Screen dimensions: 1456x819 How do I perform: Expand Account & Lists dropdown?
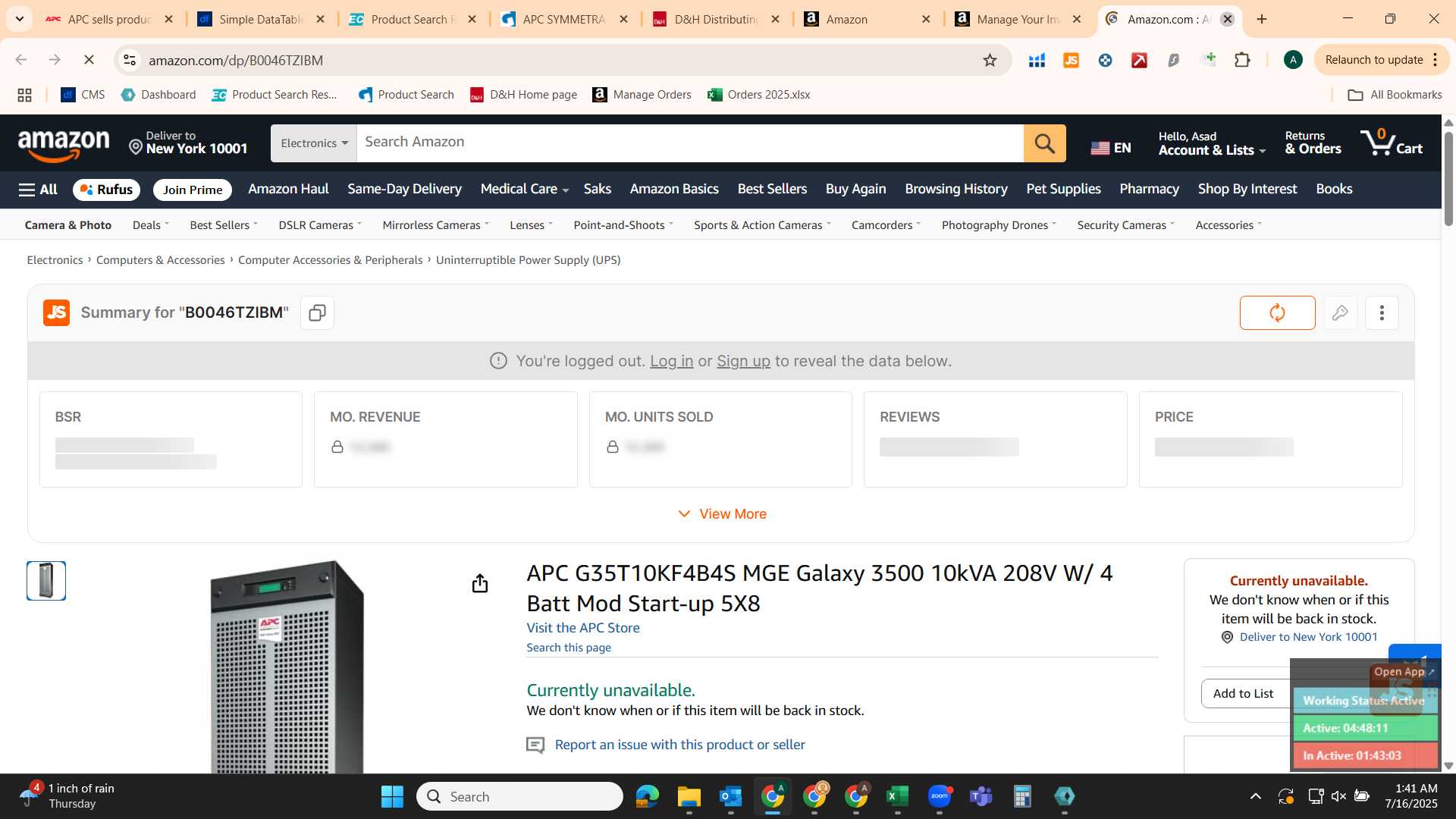1212,143
